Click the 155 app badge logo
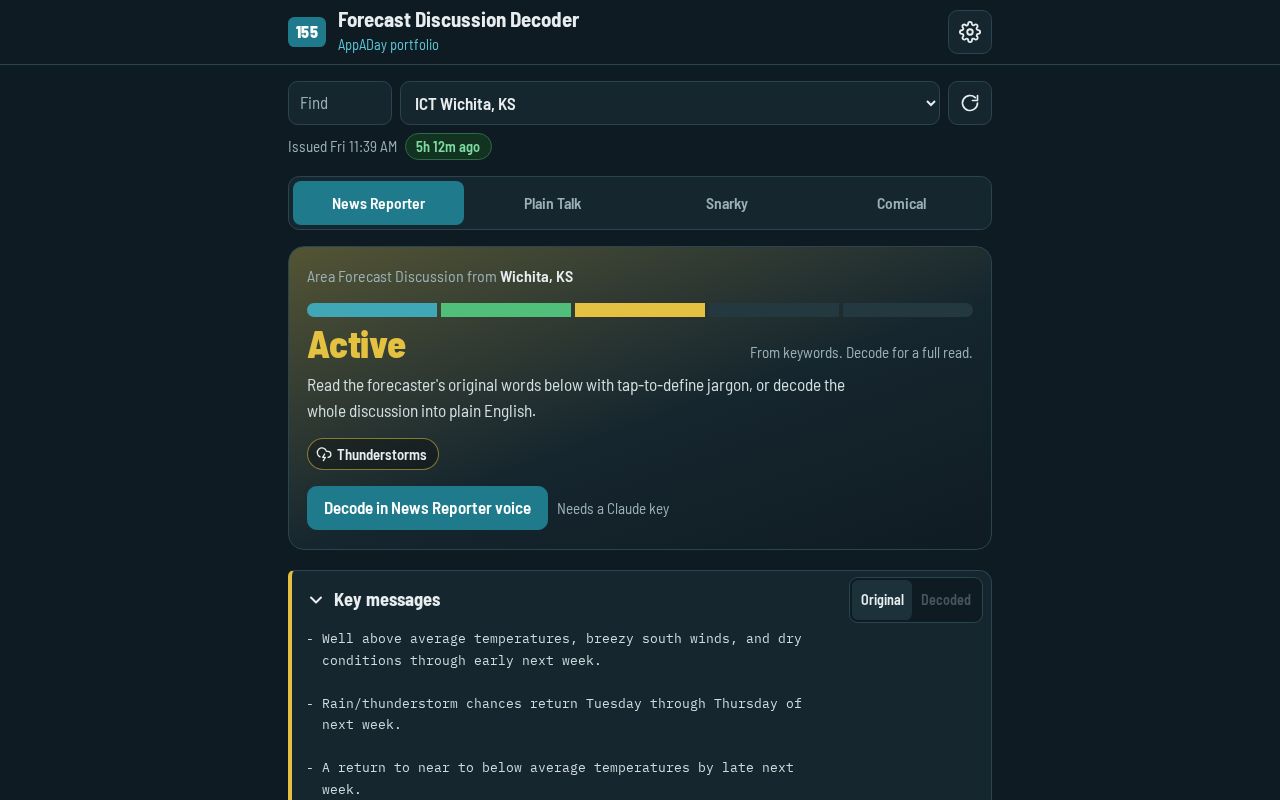Screen dimensions: 1280x800 pyautogui.click(x=307, y=32)
